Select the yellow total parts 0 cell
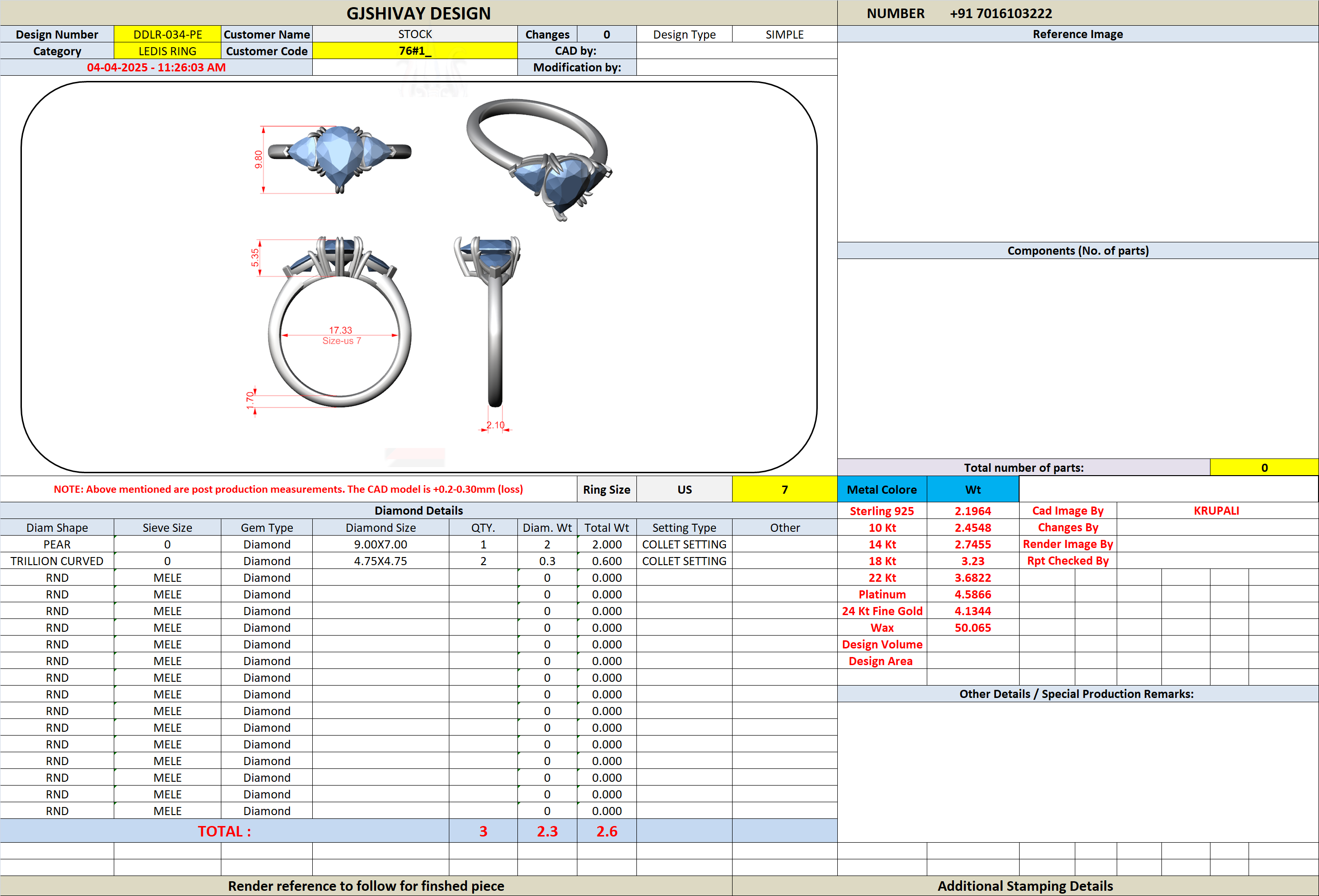This screenshot has width=1319, height=896. (x=1264, y=468)
